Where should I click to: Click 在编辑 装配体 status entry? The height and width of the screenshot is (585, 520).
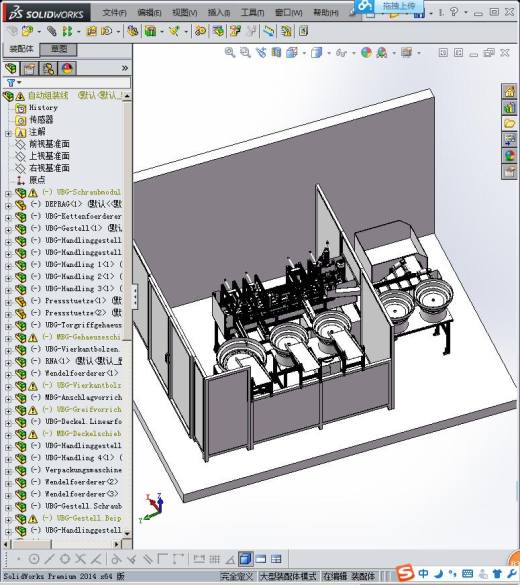click(x=349, y=576)
